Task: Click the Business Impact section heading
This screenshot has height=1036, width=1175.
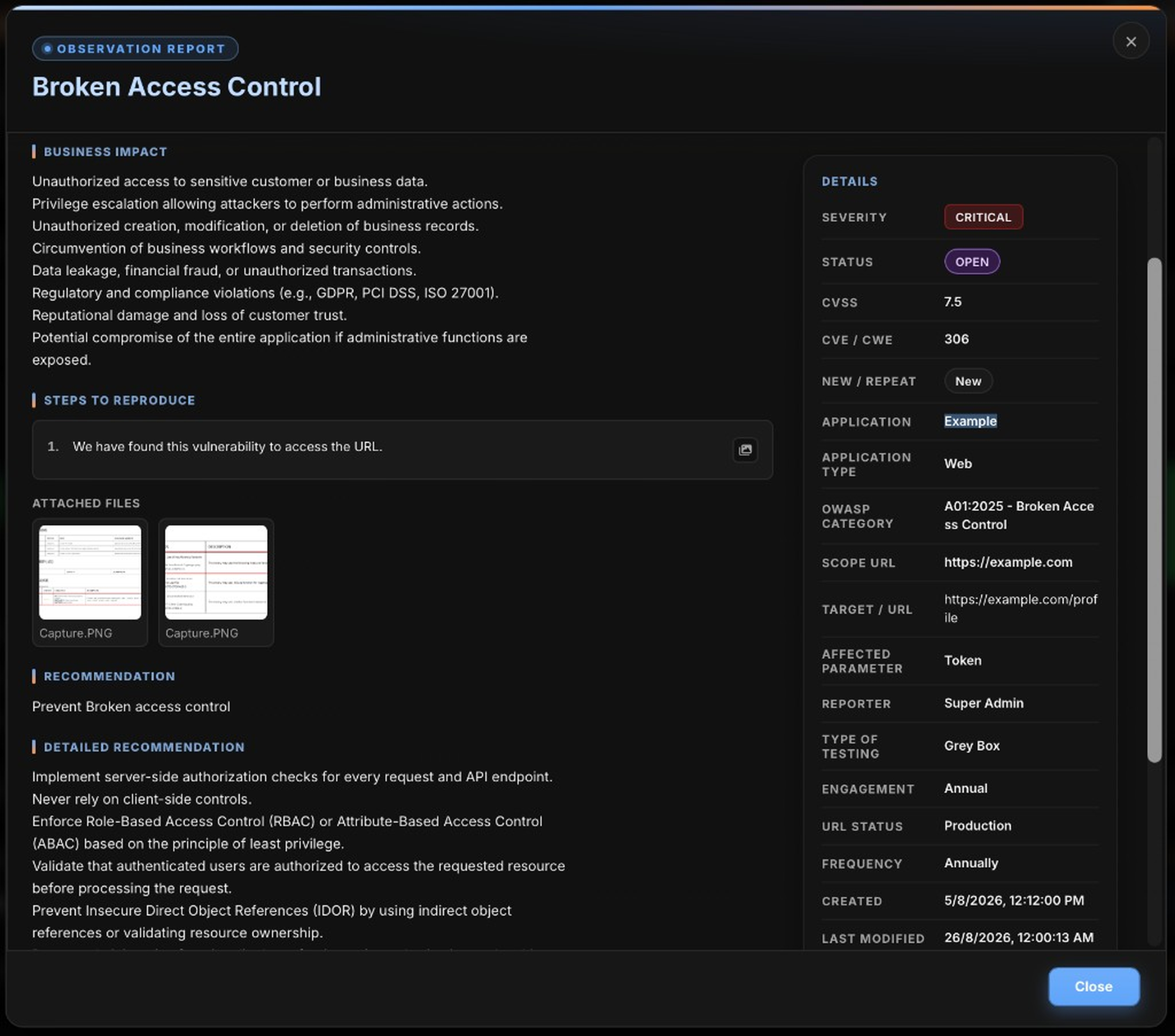Action: pos(105,152)
